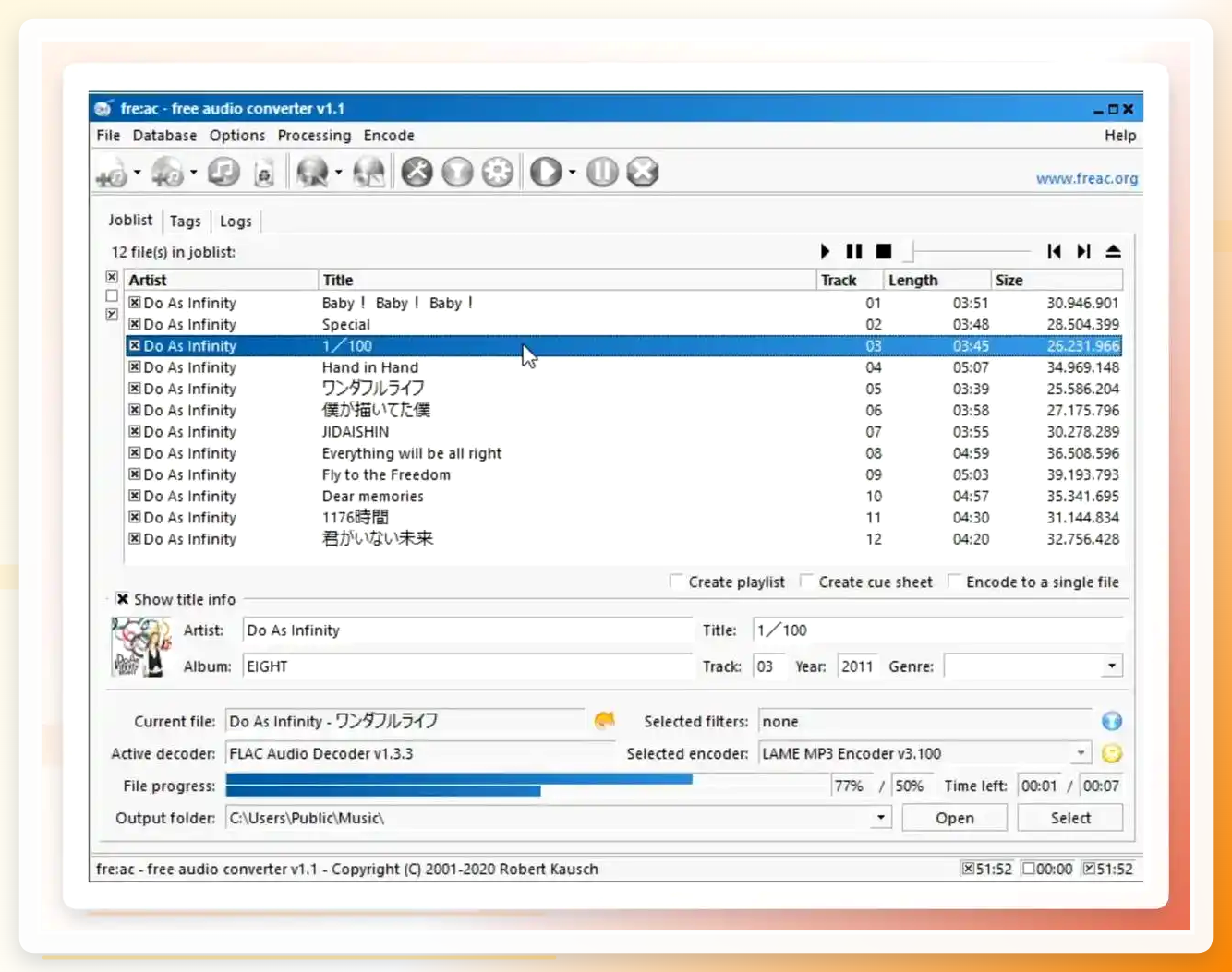Switch to the Tags tab
Screen dimensions: 1232x972
[185, 222]
